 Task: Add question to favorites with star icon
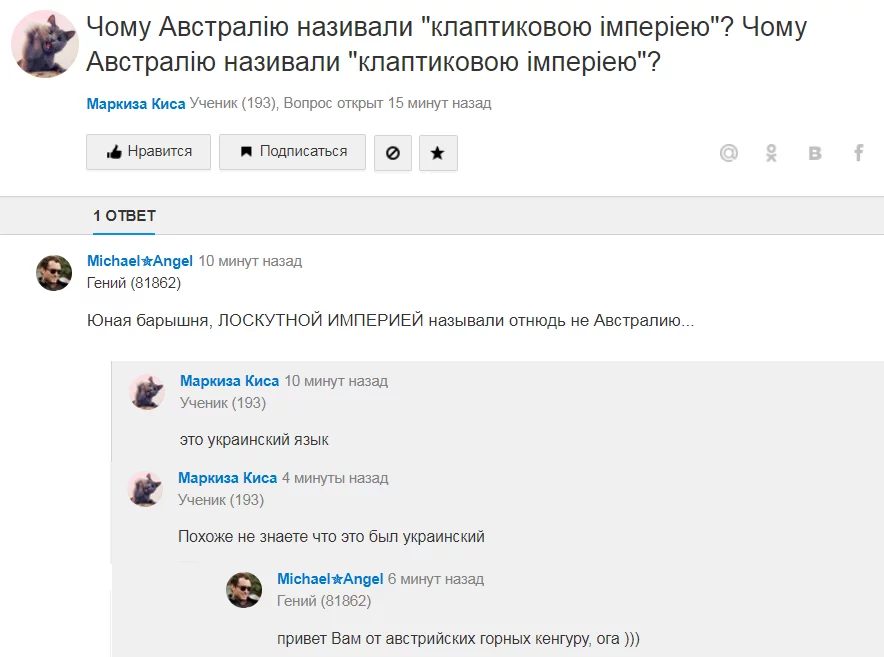point(438,153)
